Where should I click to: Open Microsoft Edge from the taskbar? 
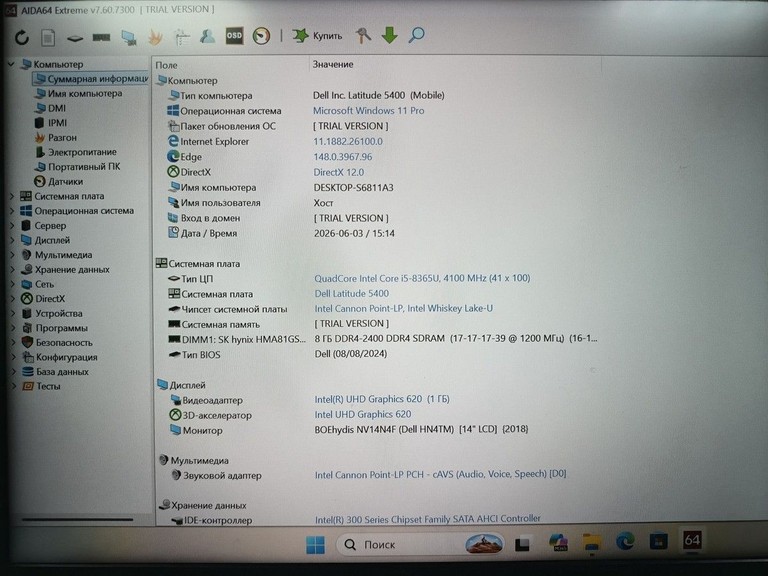(x=625, y=542)
